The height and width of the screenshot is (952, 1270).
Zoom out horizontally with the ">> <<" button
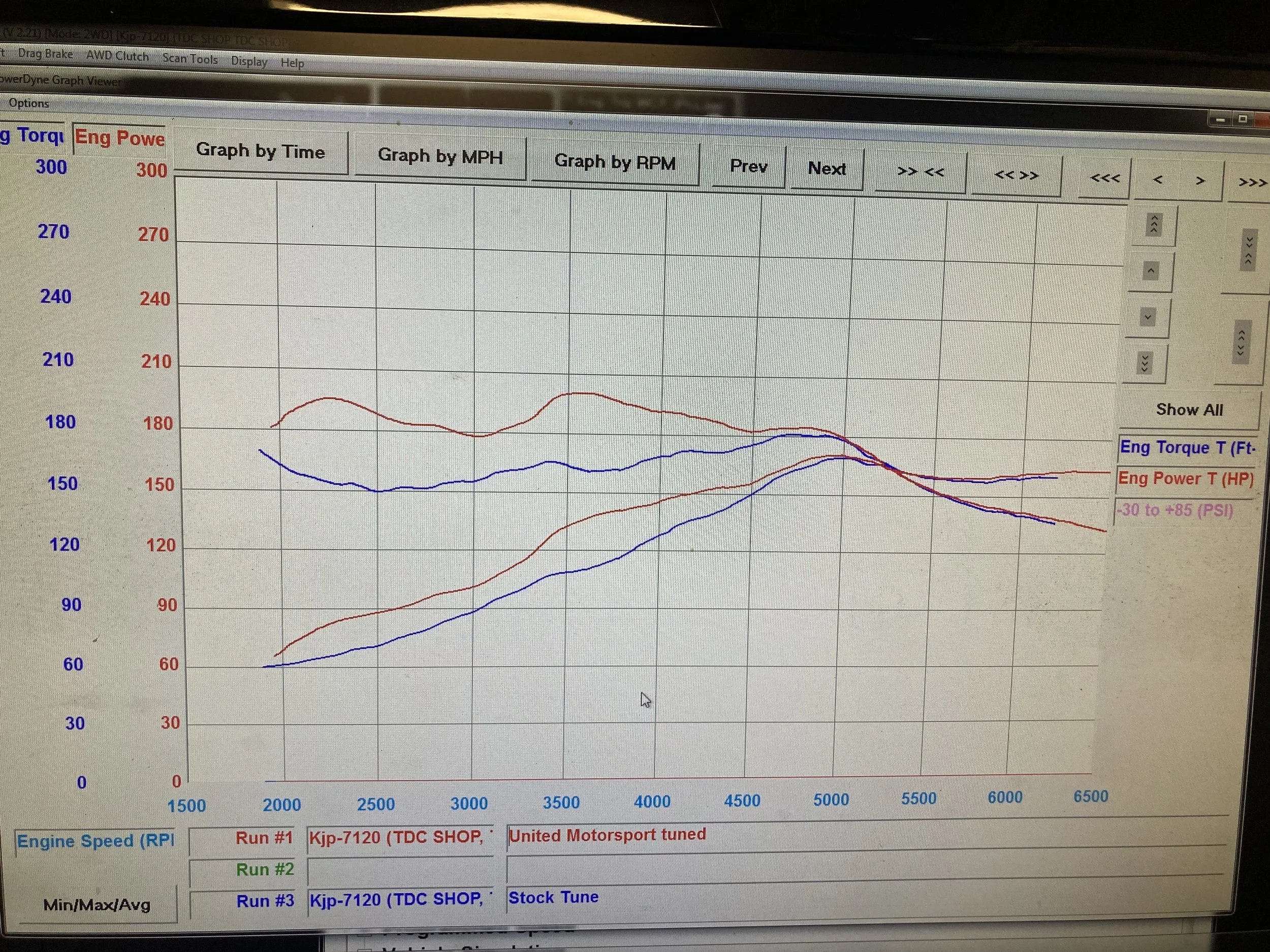[920, 172]
